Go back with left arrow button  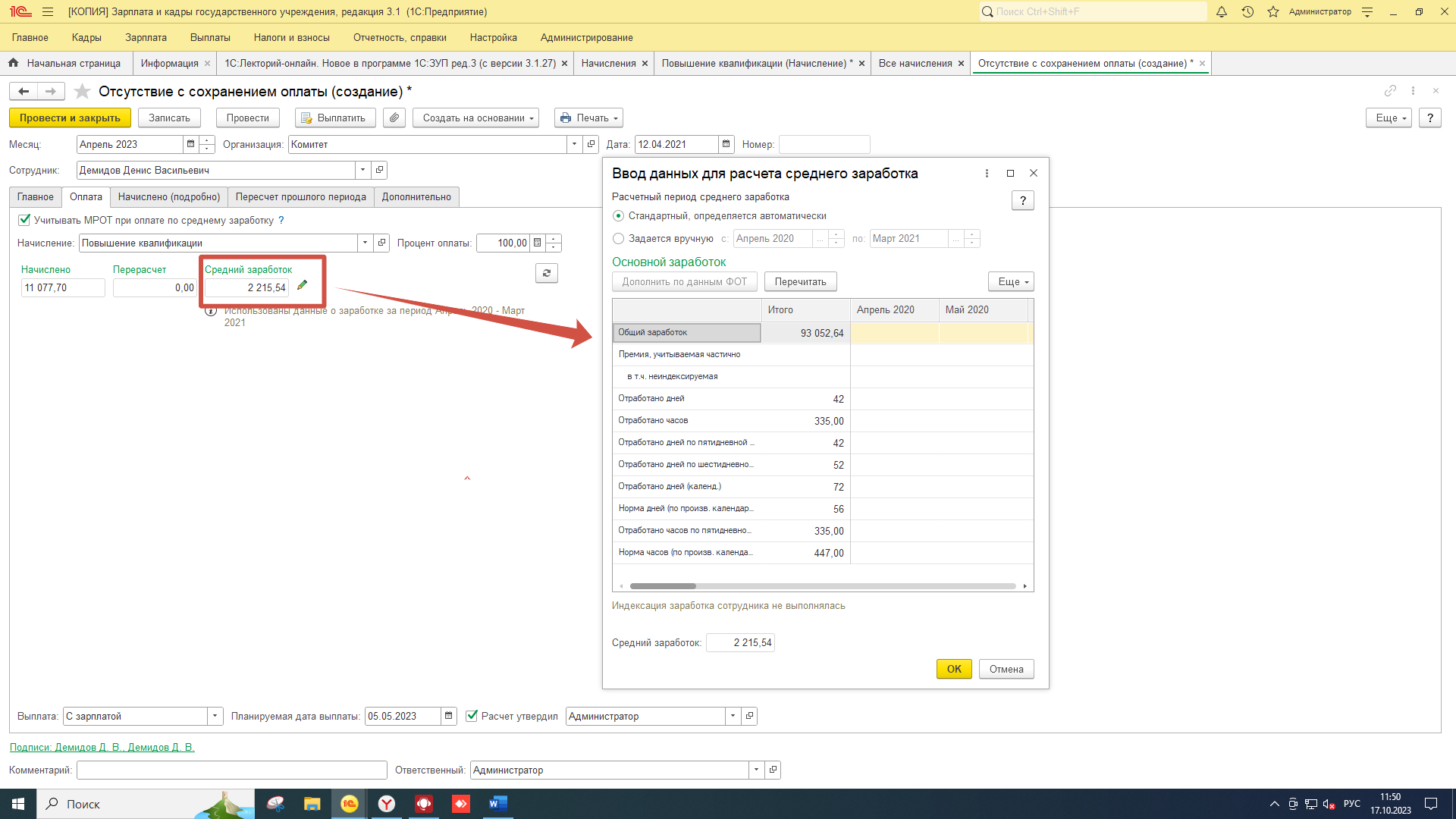24,92
